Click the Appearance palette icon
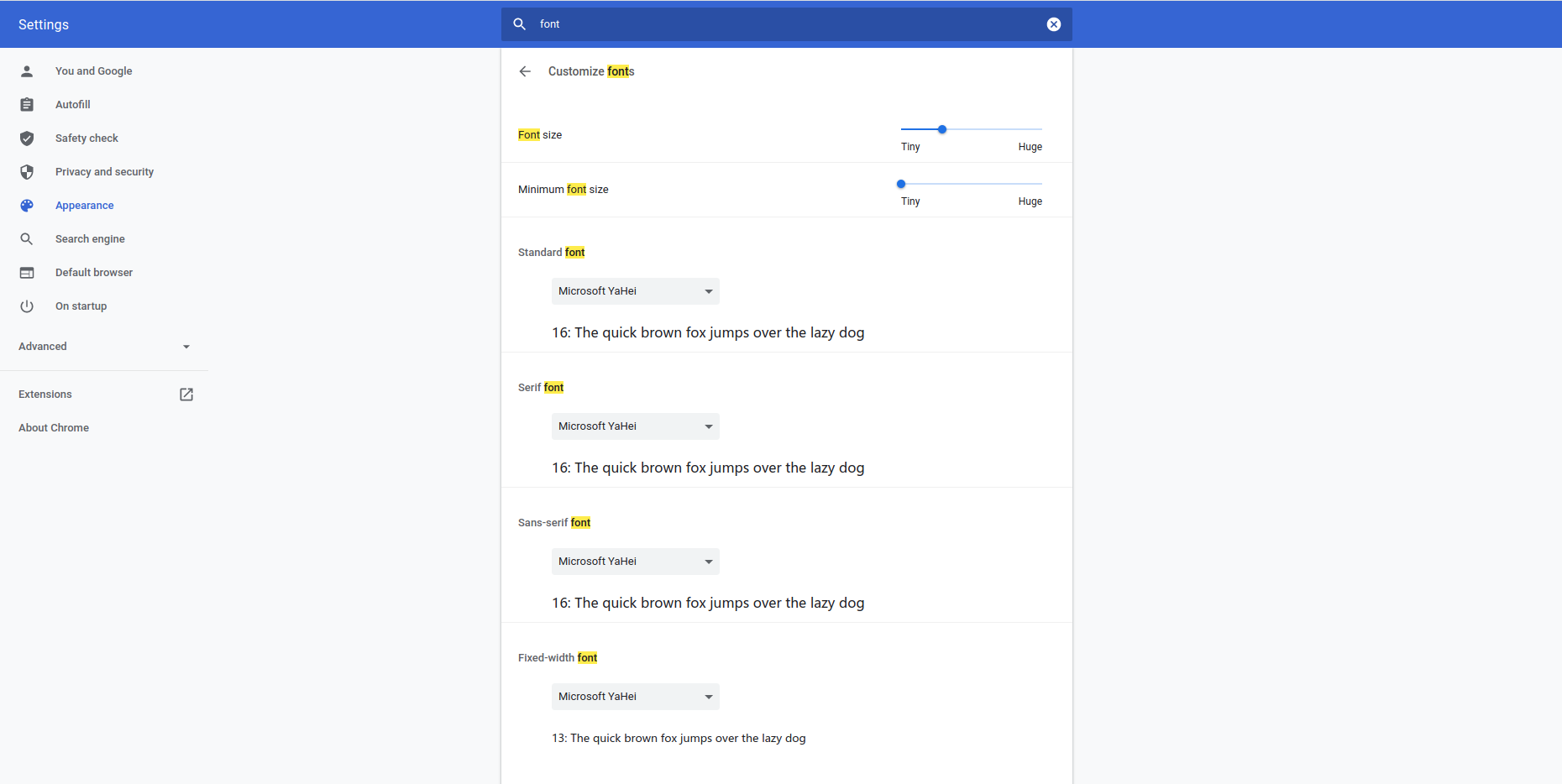This screenshot has width=1562, height=784. click(27, 206)
